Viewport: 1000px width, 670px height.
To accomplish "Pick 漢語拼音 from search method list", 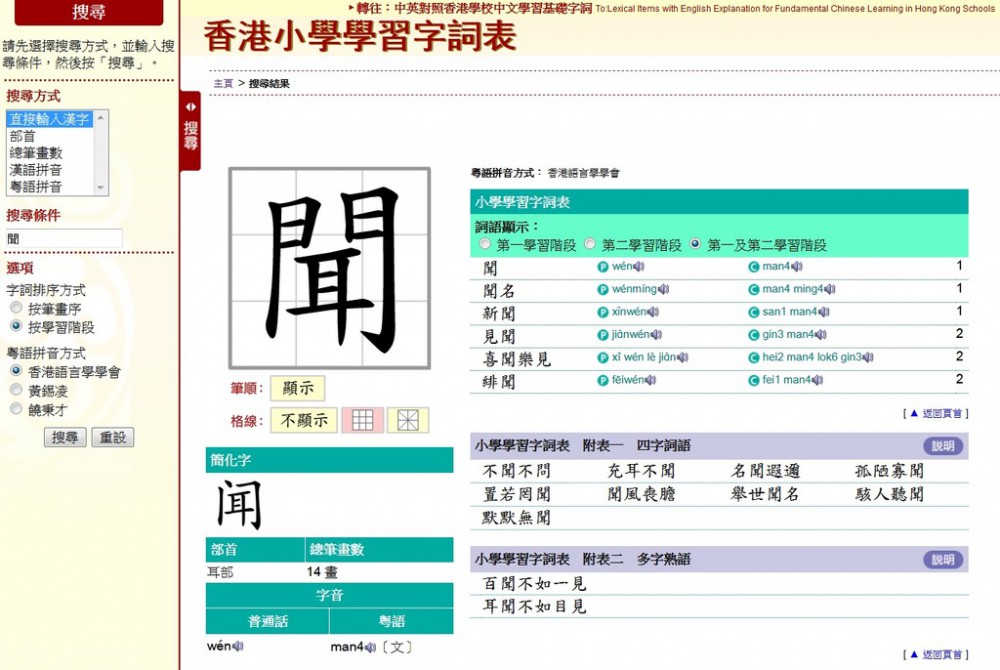I will tap(36, 170).
